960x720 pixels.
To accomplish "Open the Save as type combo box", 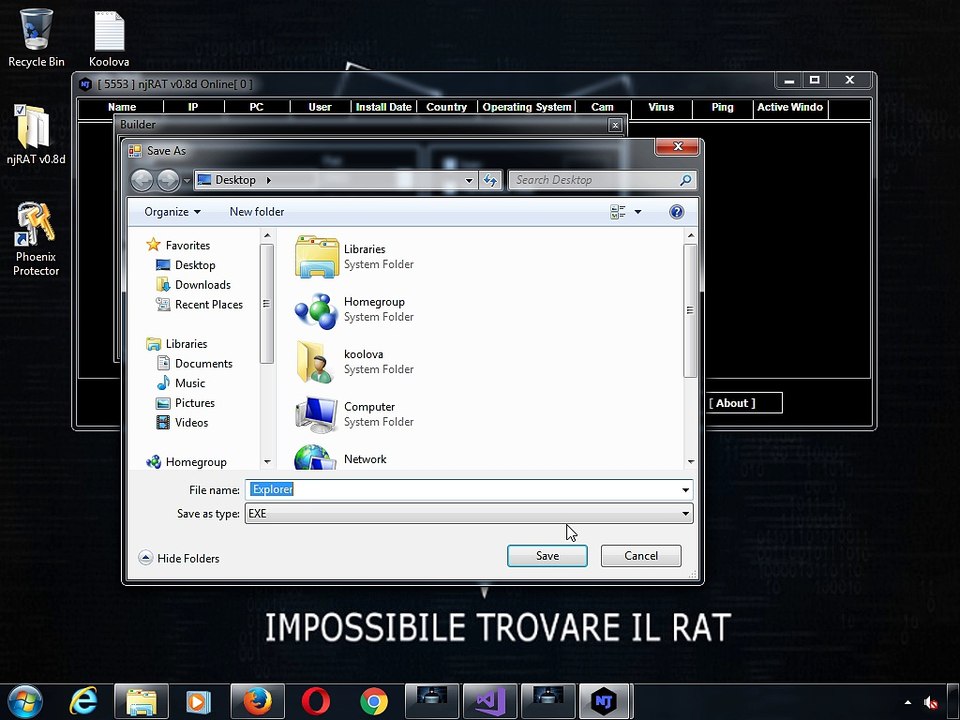I will 469,514.
